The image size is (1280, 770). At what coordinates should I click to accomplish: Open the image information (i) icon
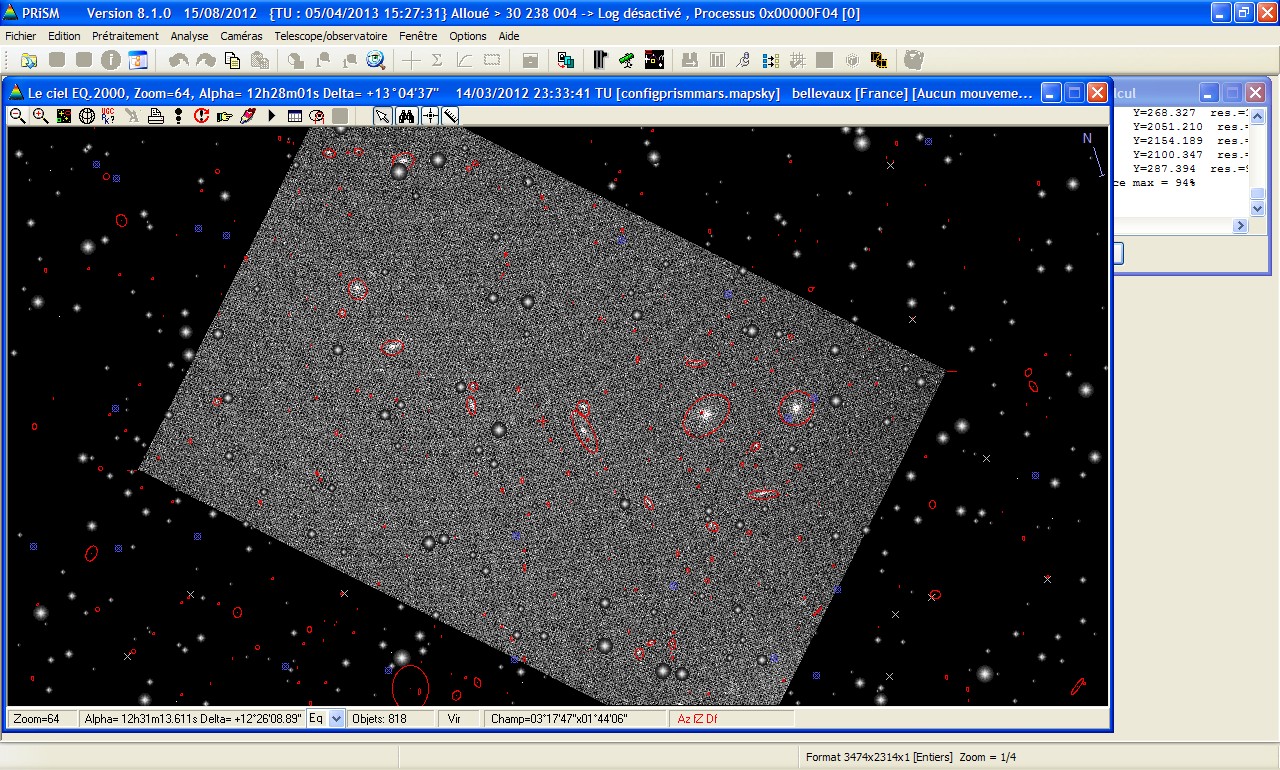[111, 60]
